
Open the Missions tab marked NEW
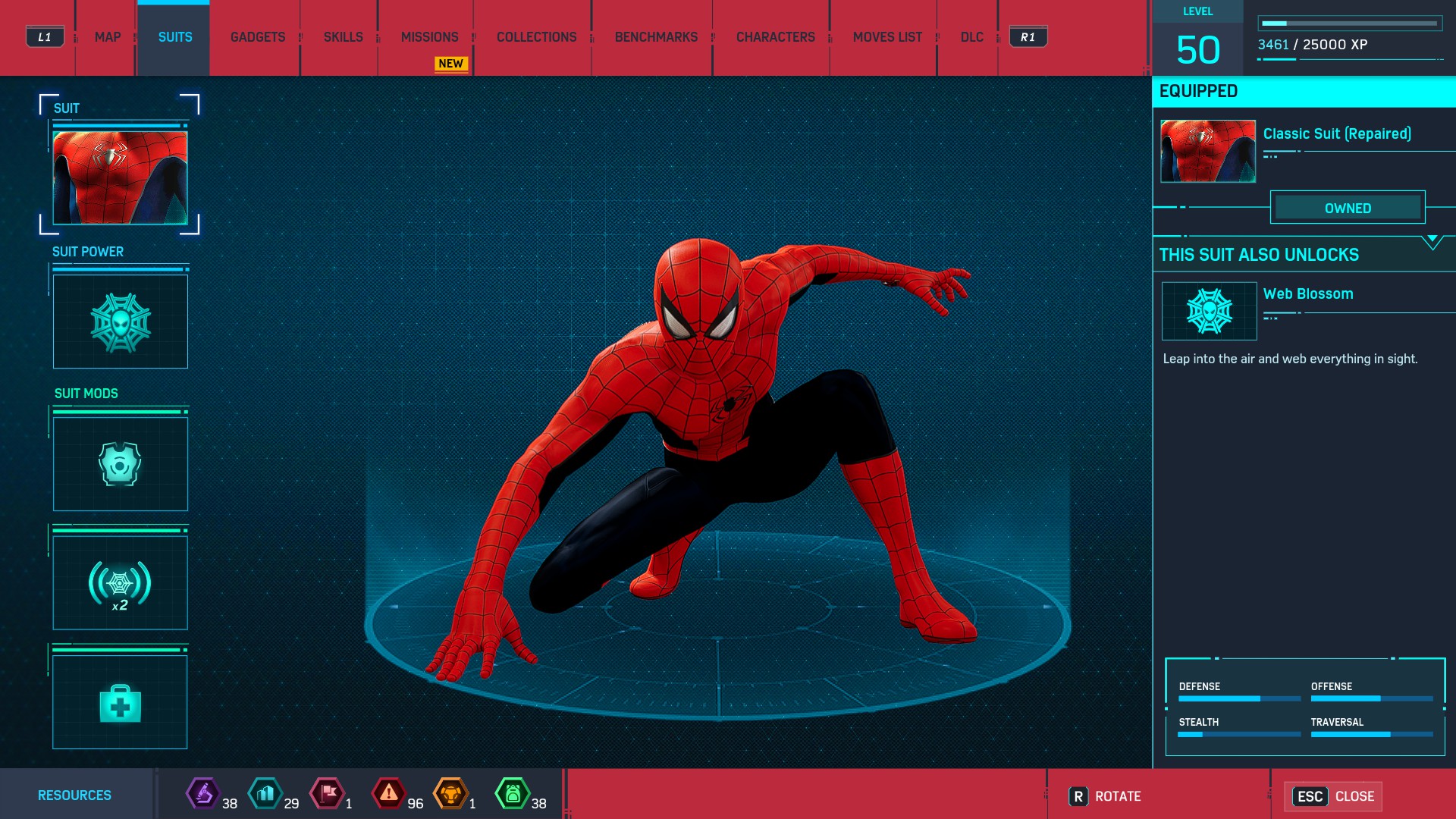(x=429, y=37)
